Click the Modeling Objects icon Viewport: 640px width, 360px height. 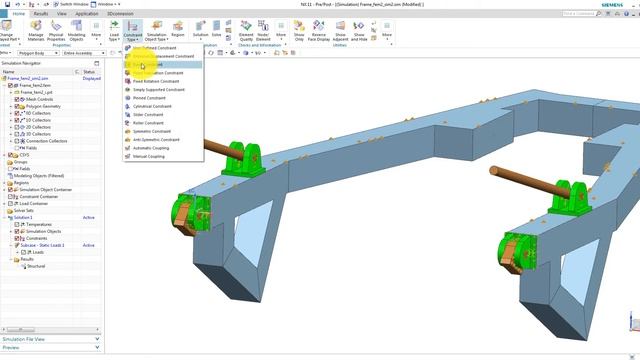click(x=76, y=31)
